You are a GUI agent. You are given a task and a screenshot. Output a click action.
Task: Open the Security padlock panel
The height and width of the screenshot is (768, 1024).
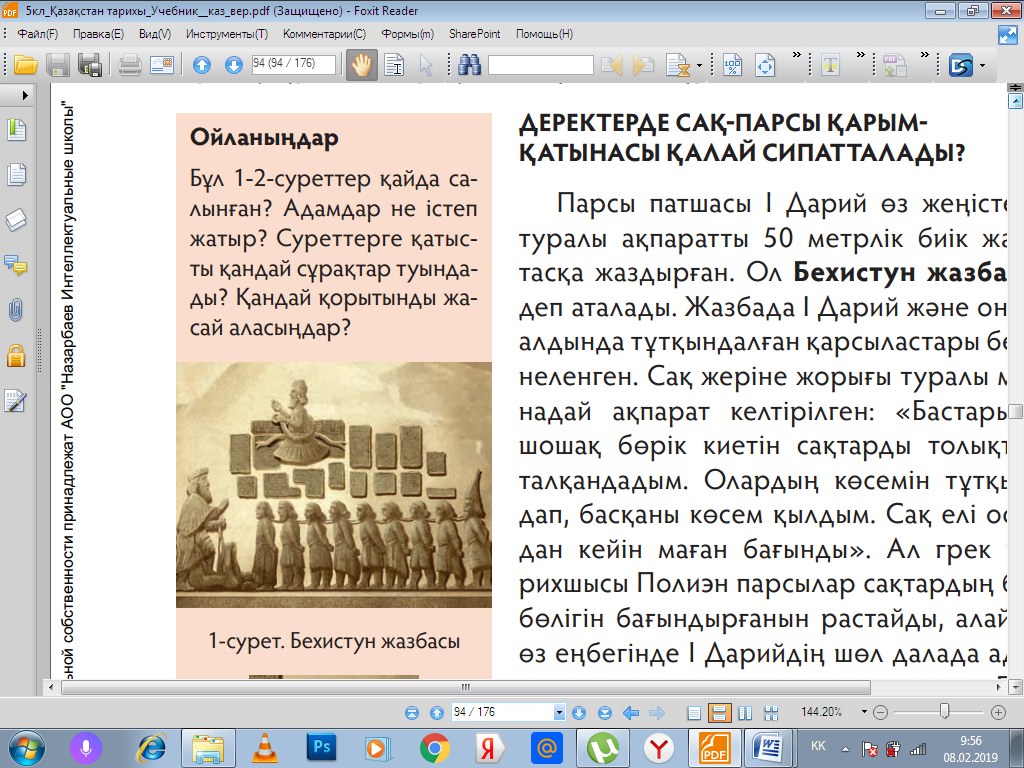pyautogui.click(x=16, y=355)
